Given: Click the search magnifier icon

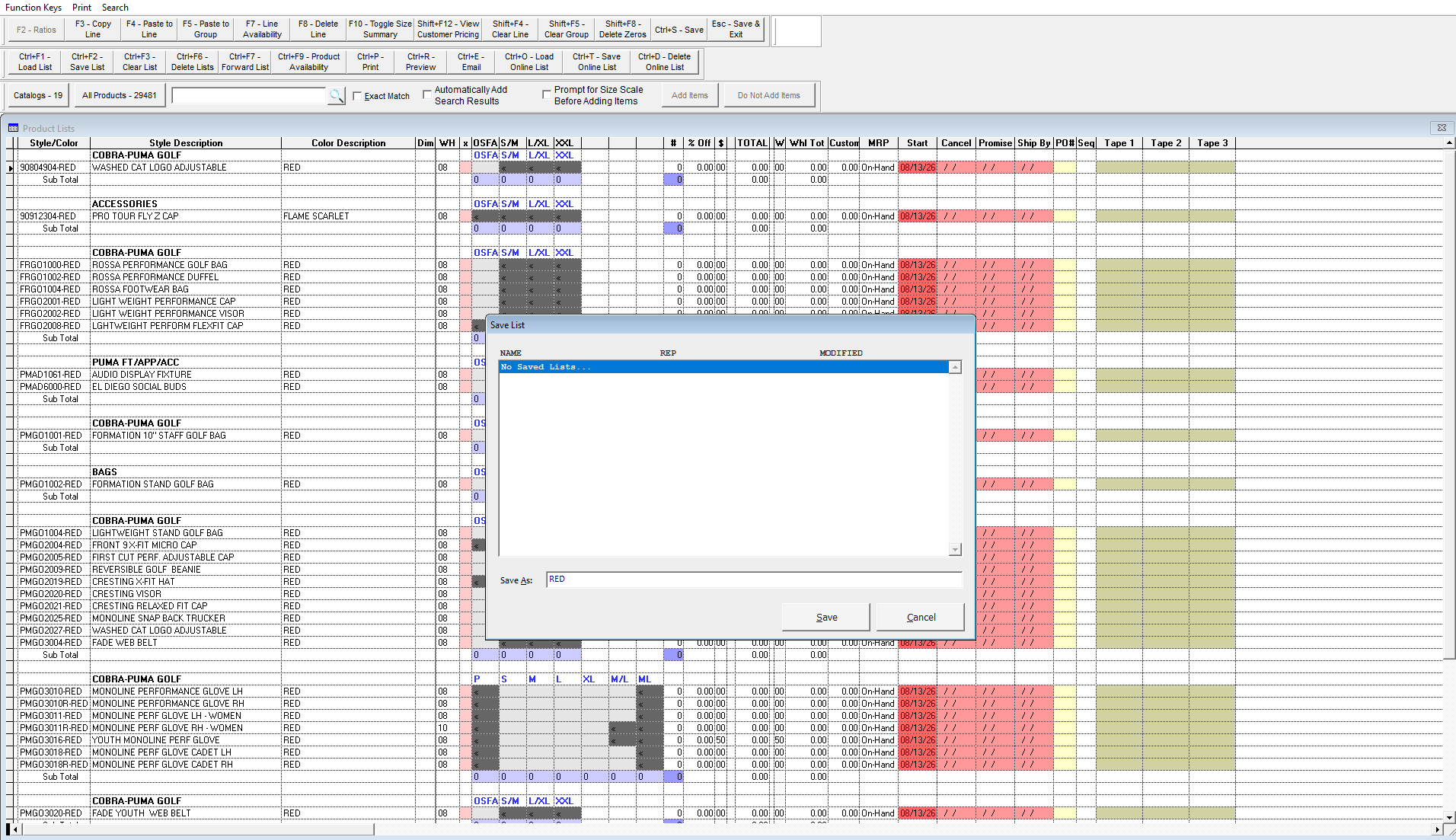Looking at the screenshot, I should [336, 95].
